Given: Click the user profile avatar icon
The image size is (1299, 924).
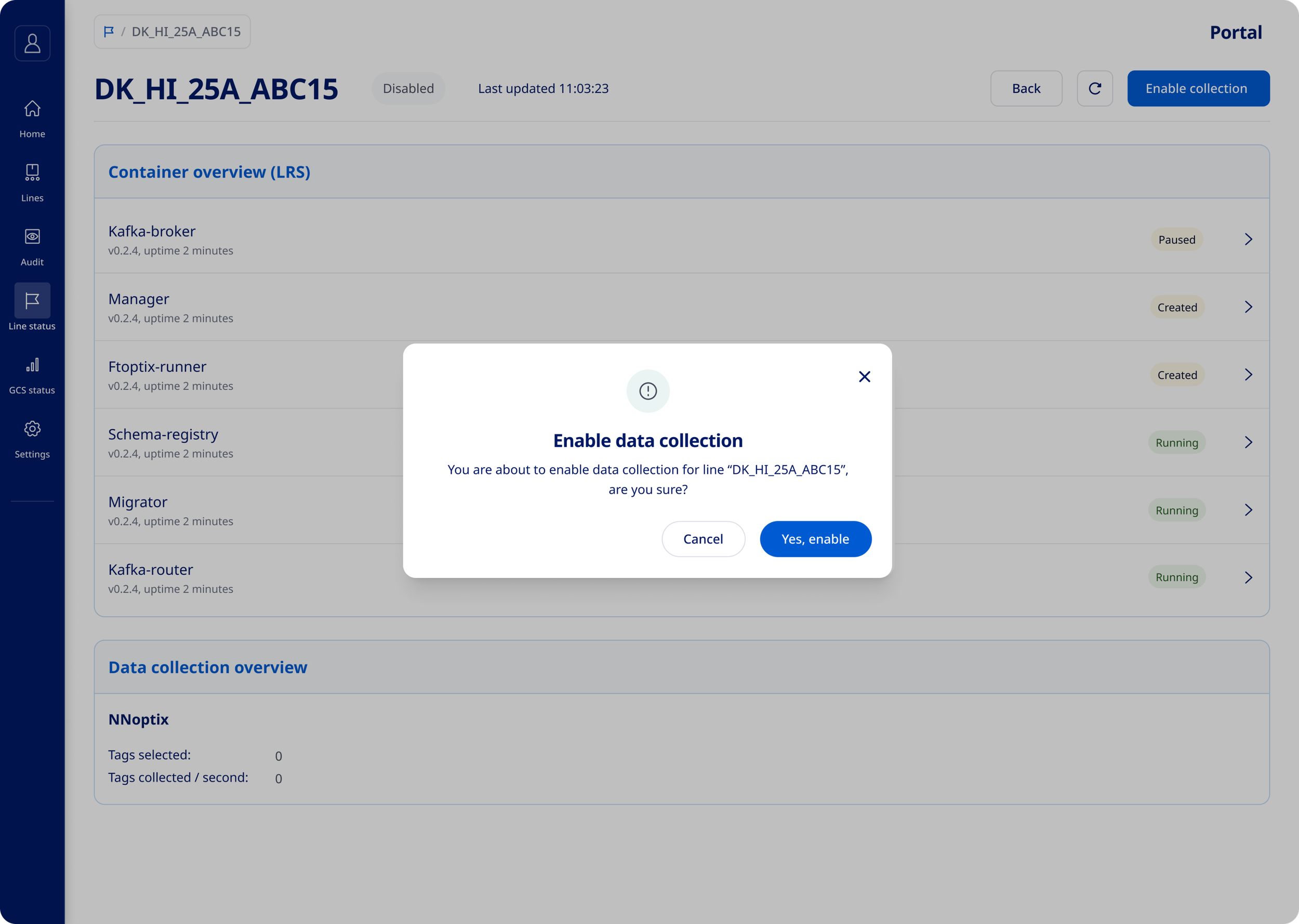Looking at the screenshot, I should click(x=32, y=43).
